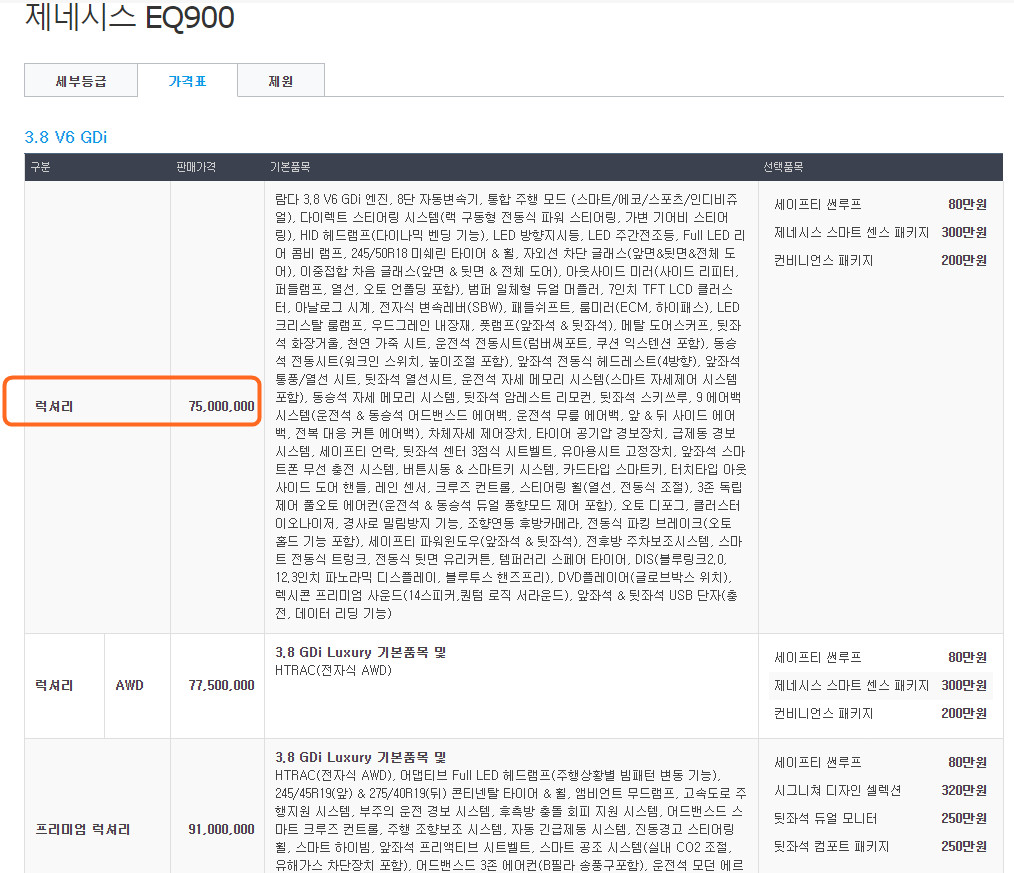Click 세이프티 썬루프 option in 프리미엄 럭셔리 row
The image size is (1014, 873).
point(817,762)
